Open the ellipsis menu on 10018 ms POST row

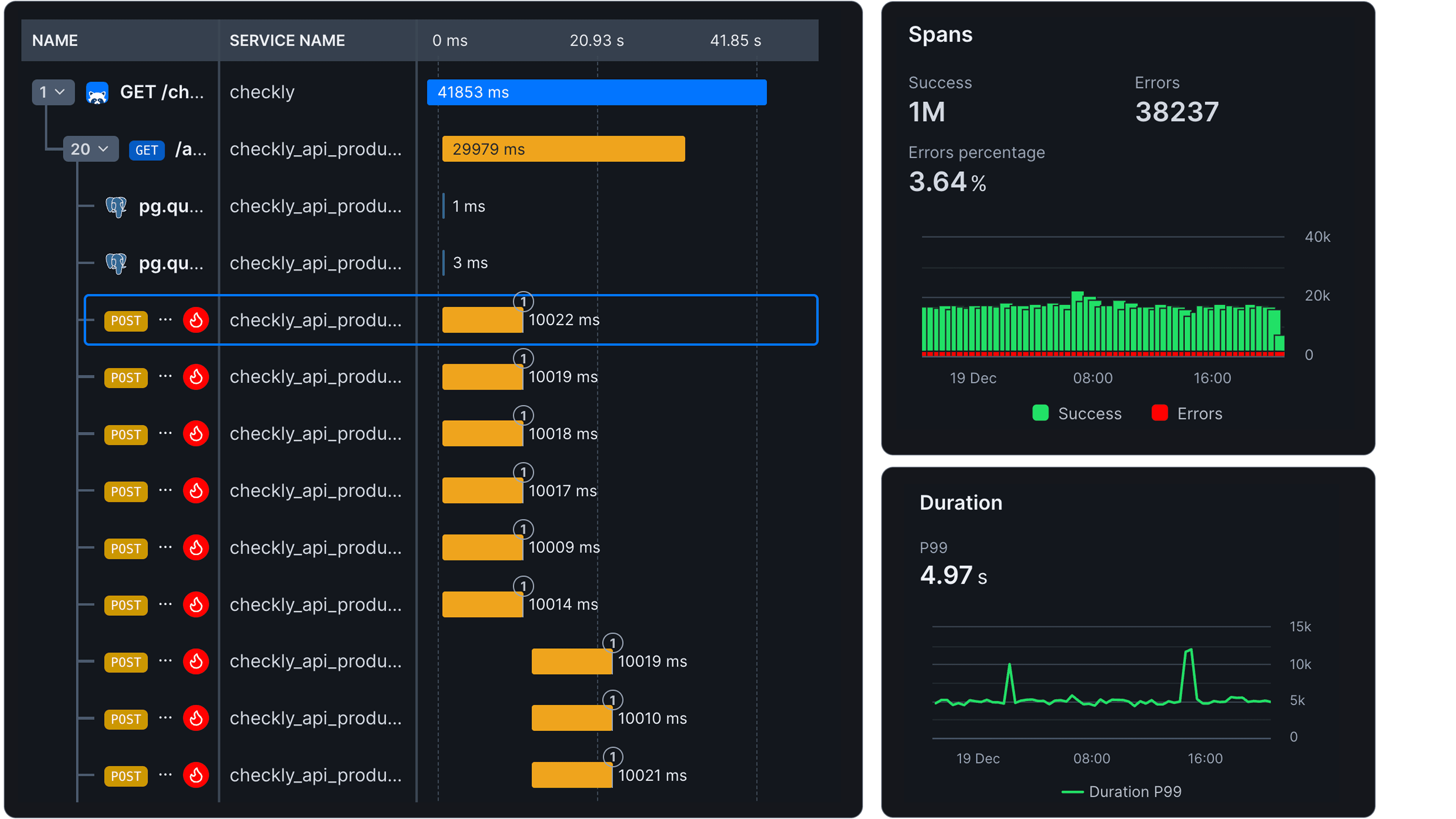pyautogui.click(x=165, y=433)
